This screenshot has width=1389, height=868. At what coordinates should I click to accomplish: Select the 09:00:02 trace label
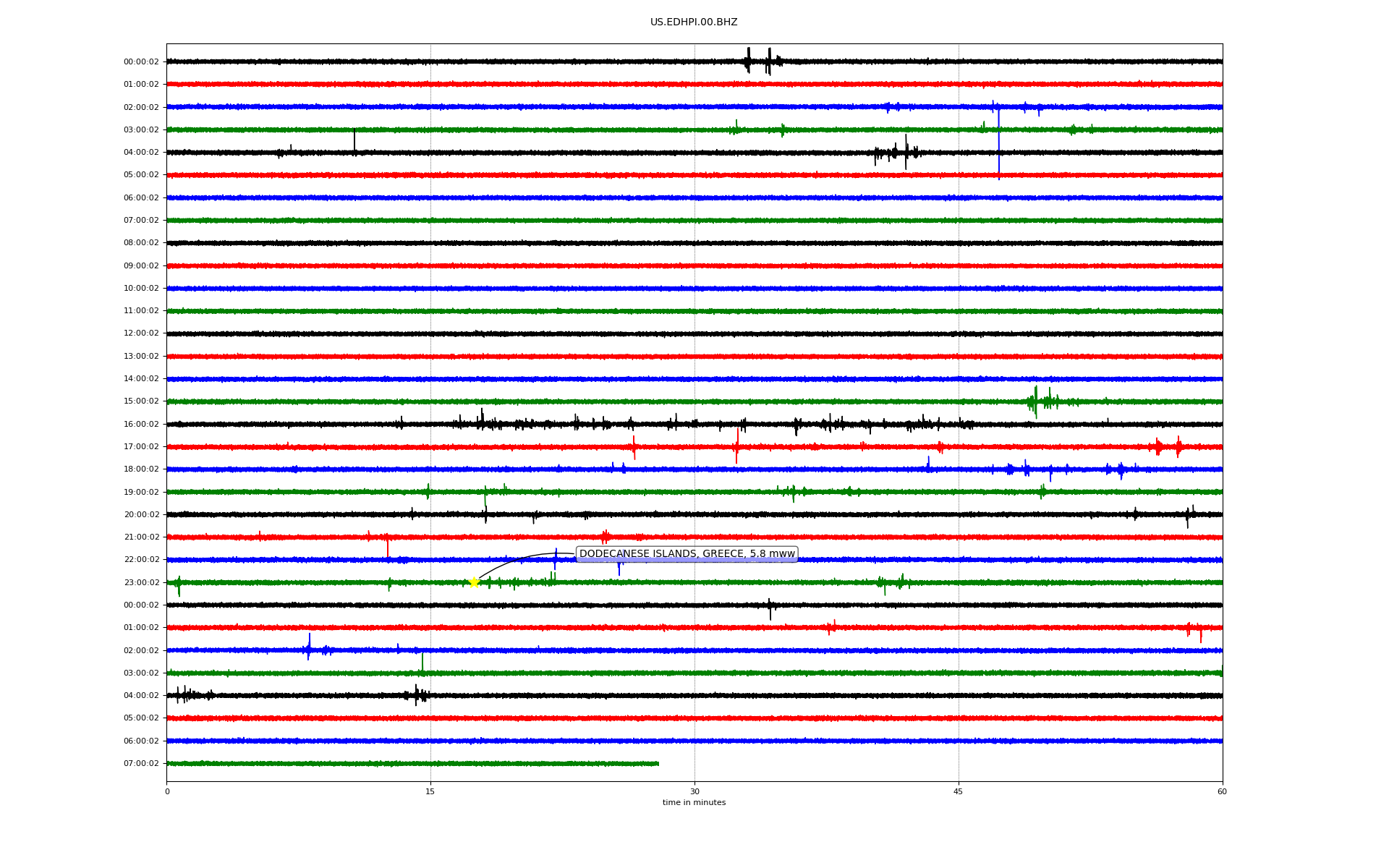click(x=141, y=265)
